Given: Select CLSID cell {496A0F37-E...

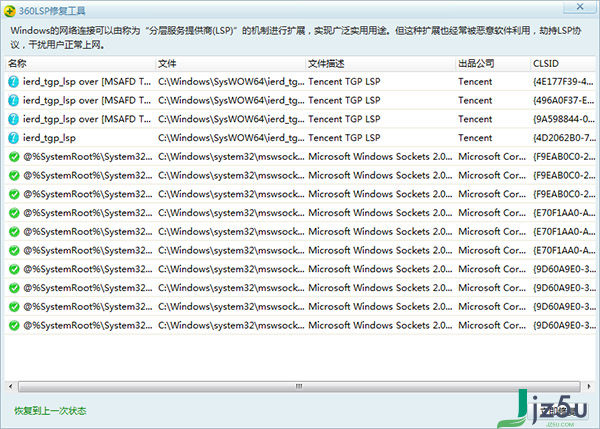Looking at the screenshot, I should (x=563, y=100).
